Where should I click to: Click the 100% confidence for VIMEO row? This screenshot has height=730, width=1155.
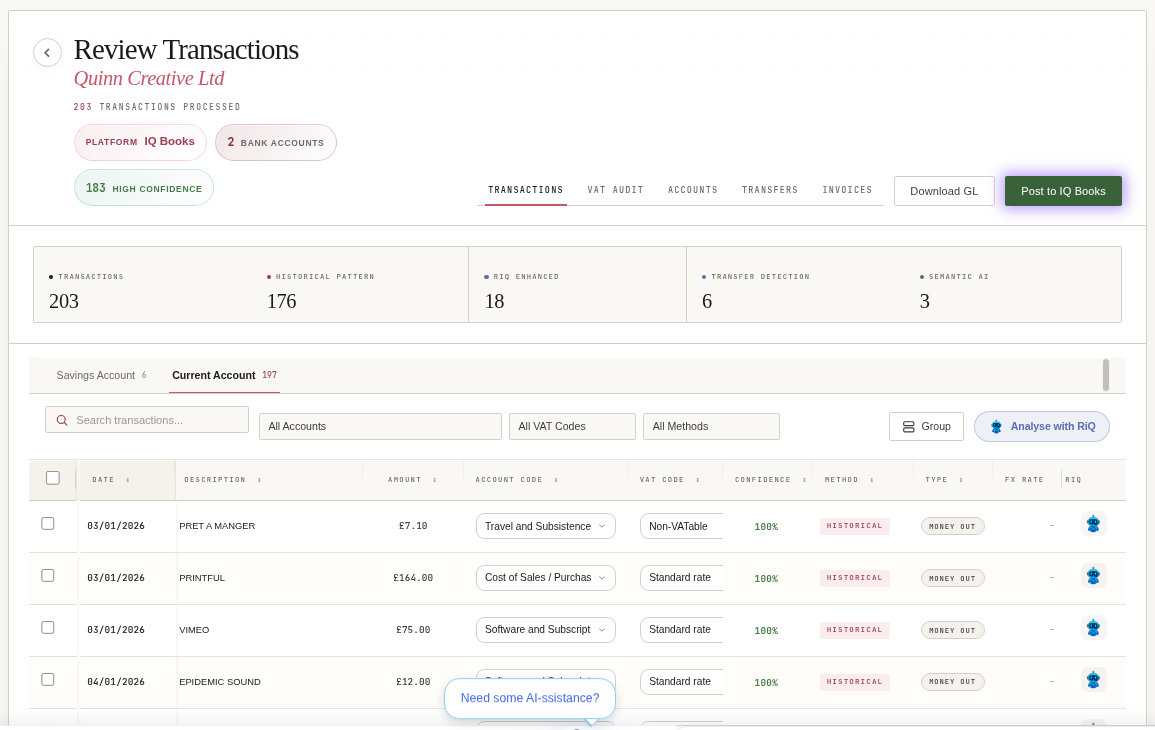[766, 631]
